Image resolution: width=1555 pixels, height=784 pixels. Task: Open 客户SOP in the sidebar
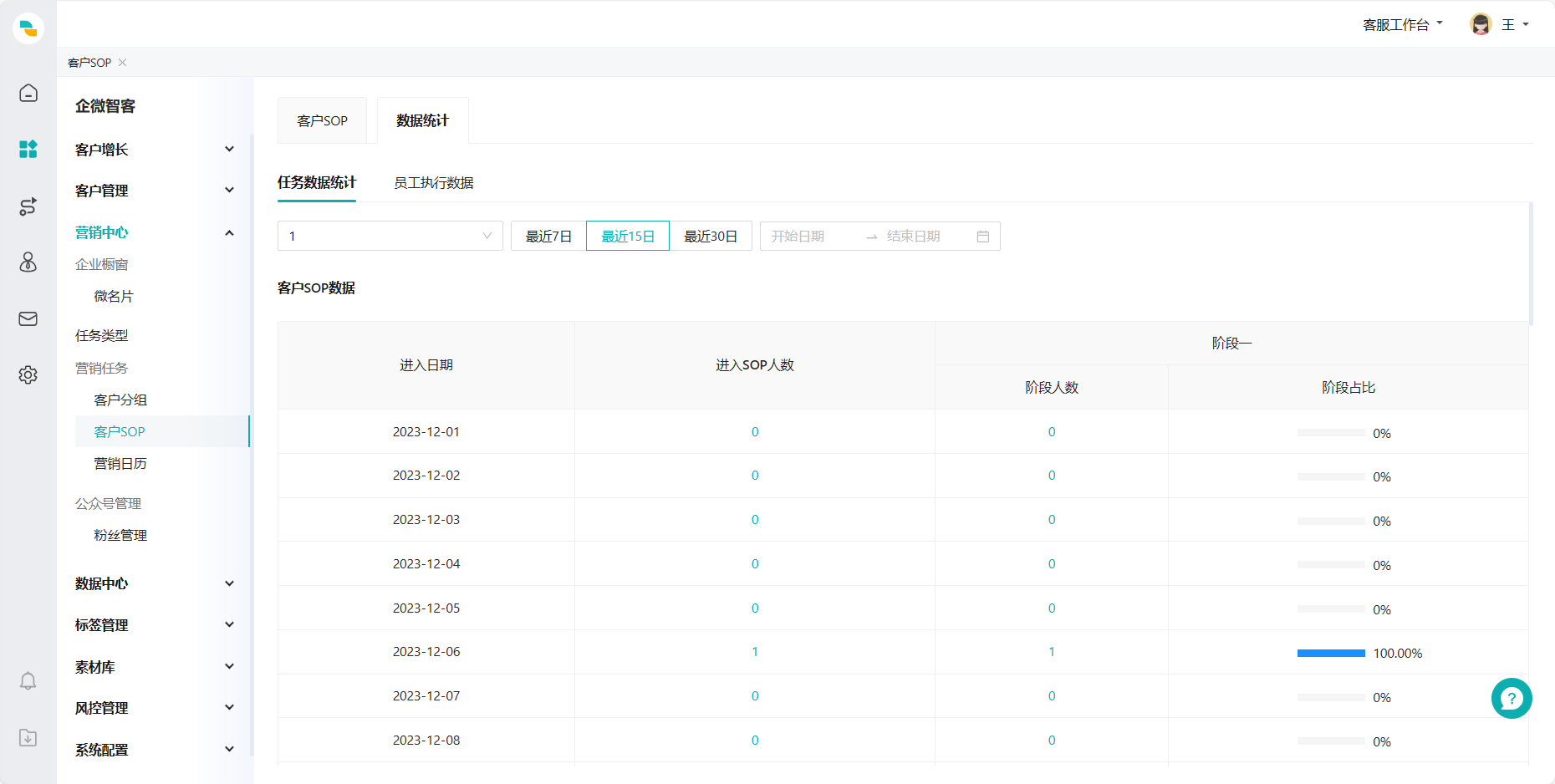pyautogui.click(x=162, y=431)
